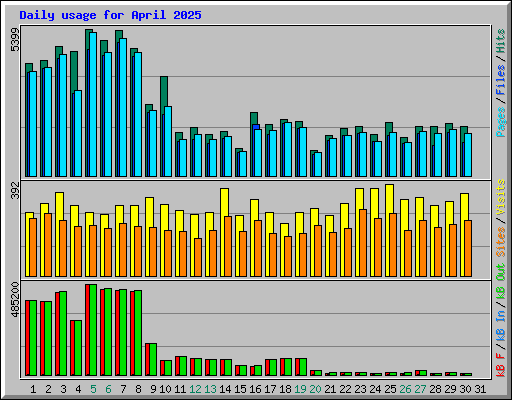
Task: Click the green kB out bar for day 4
Action: 78,348
